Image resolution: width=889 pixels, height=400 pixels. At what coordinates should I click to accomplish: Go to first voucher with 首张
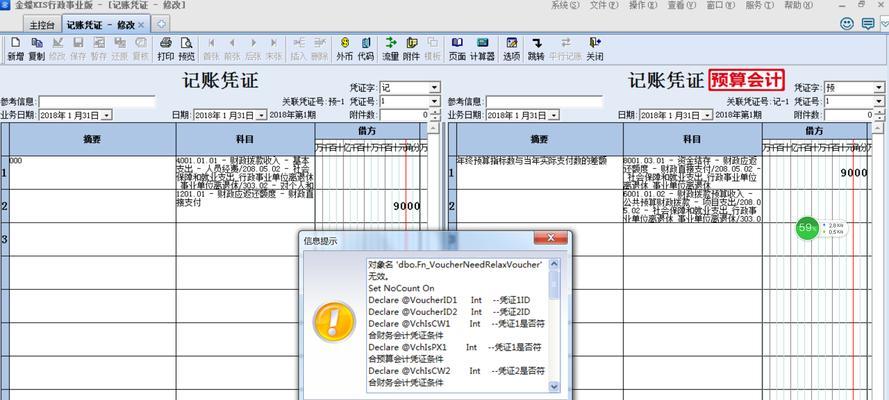(211, 49)
